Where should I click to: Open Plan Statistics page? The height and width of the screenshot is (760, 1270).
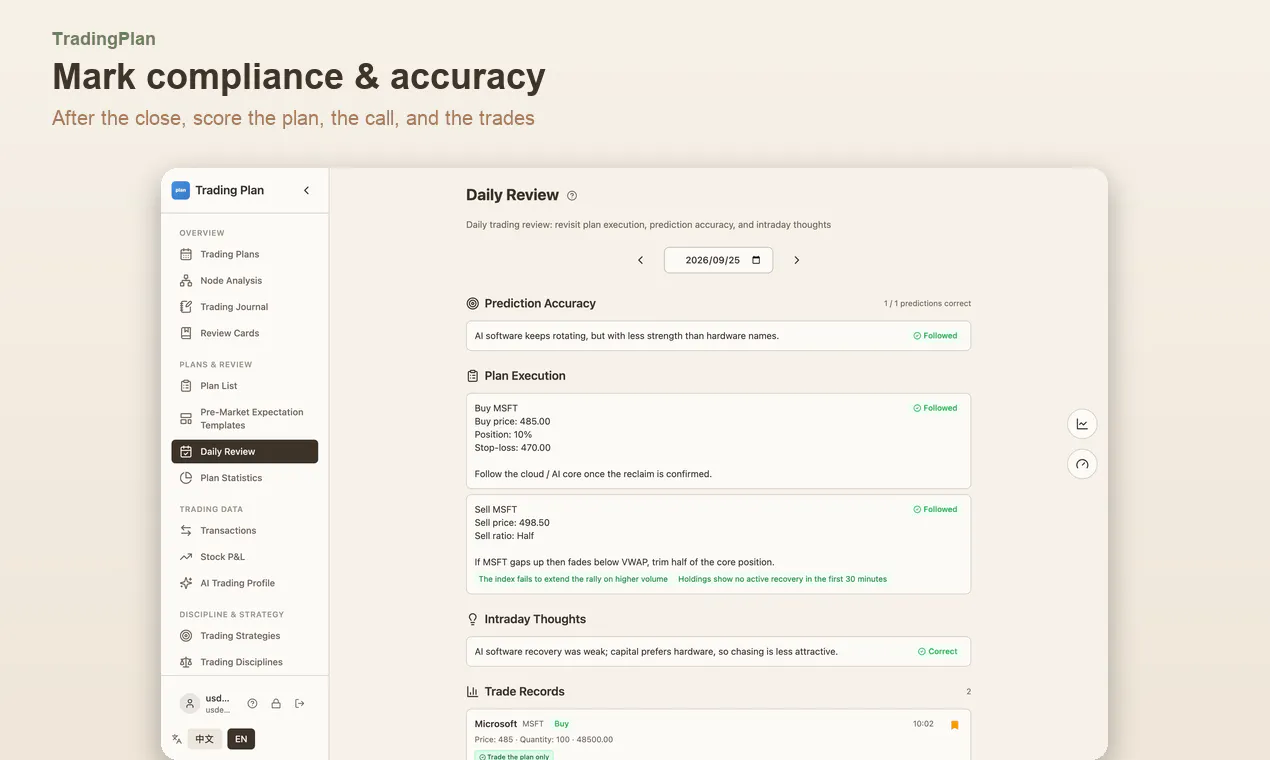(x=245, y=478)
